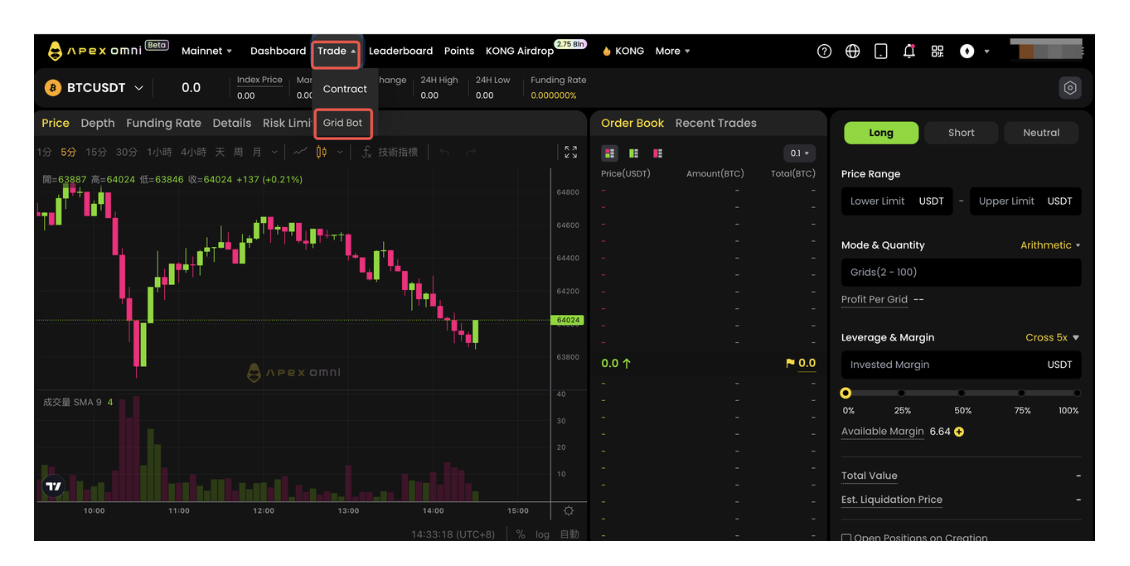Select the Short direction
Viewport: 1130px width, 566px height.
[961, 133]
